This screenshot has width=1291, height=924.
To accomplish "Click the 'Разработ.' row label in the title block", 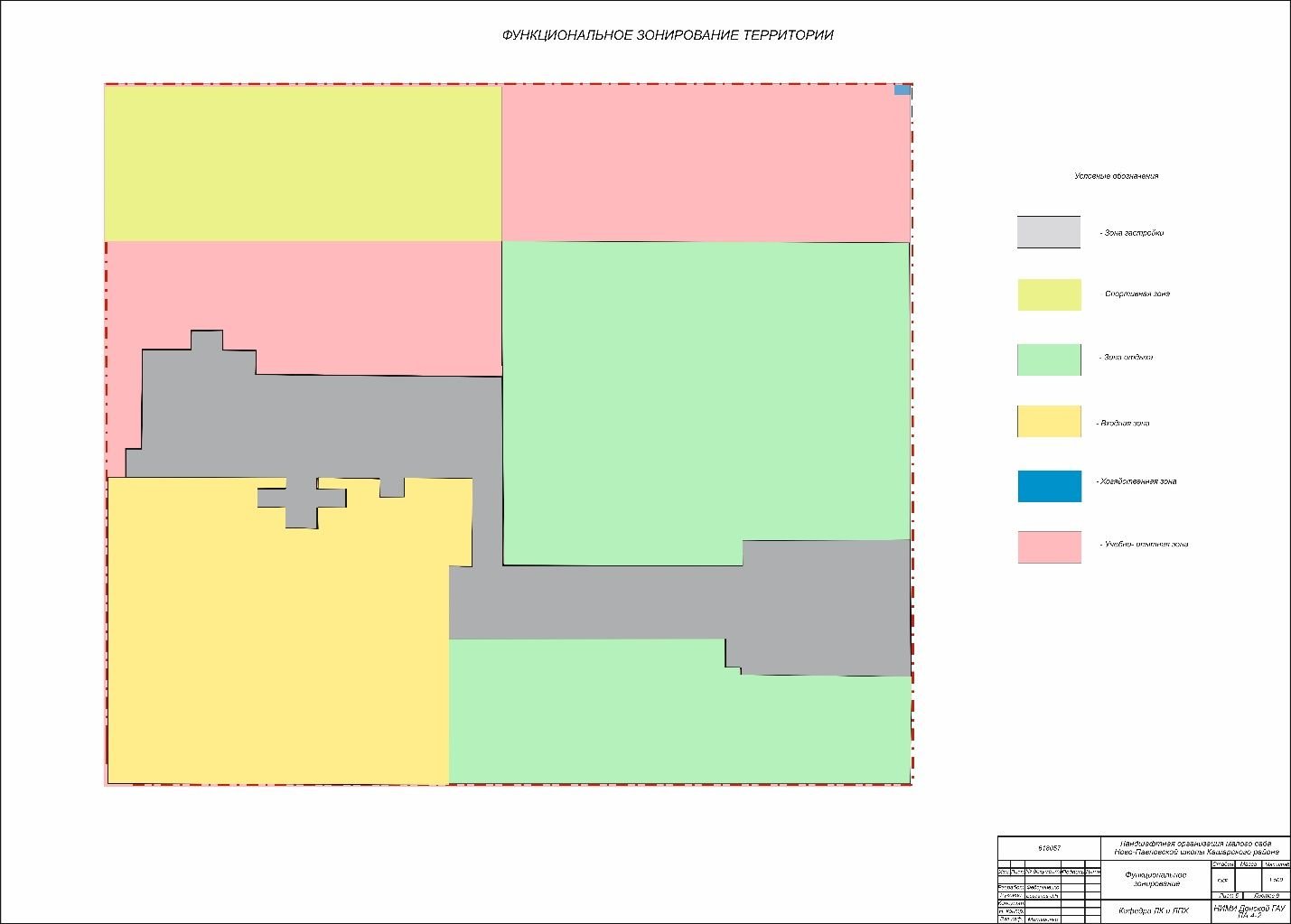I will 1011,888.
